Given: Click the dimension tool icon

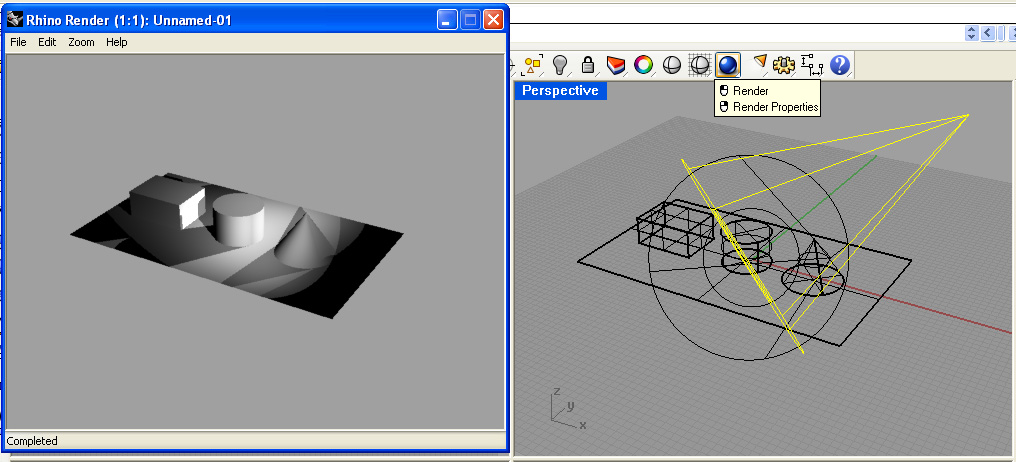Looking at the screenshot, I should [811, 65].
